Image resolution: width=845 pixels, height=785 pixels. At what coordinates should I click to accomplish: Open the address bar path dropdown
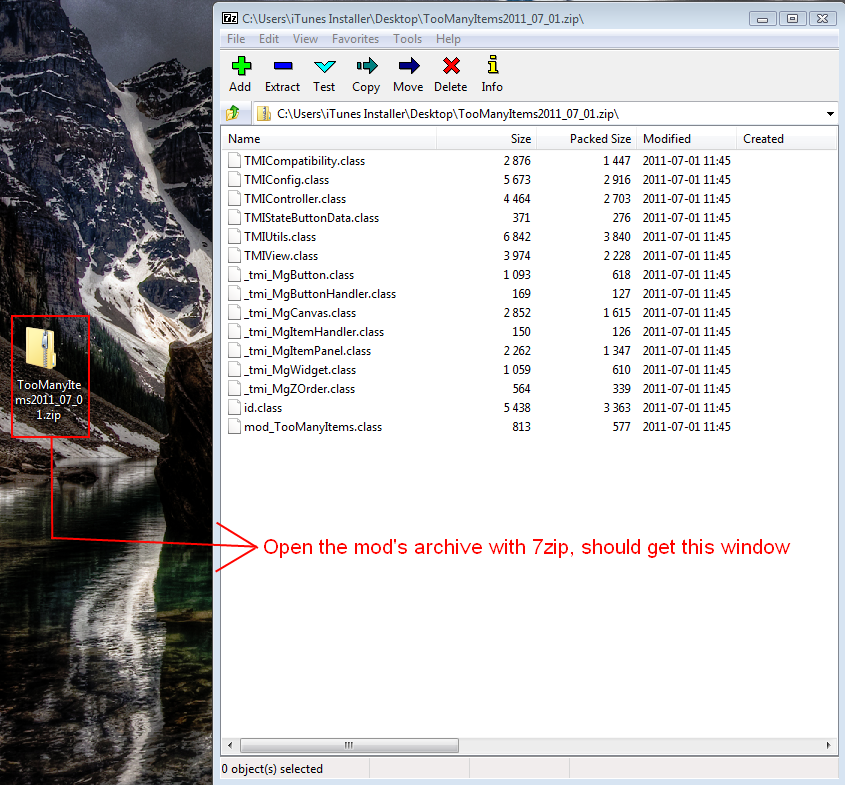click(830, 114)
